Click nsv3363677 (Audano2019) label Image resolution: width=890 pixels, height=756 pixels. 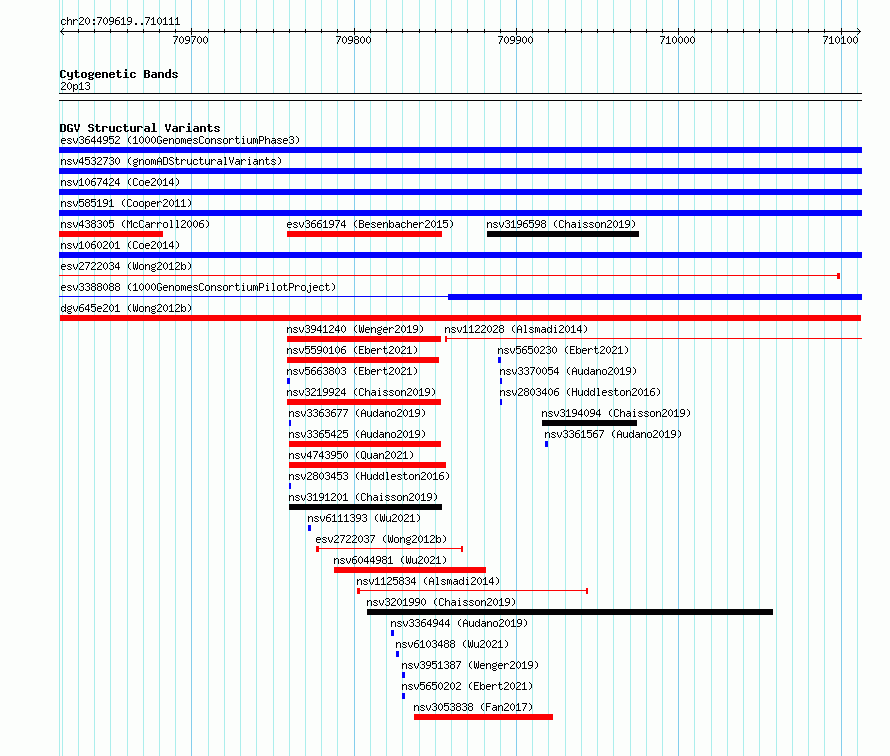point(357,413)
